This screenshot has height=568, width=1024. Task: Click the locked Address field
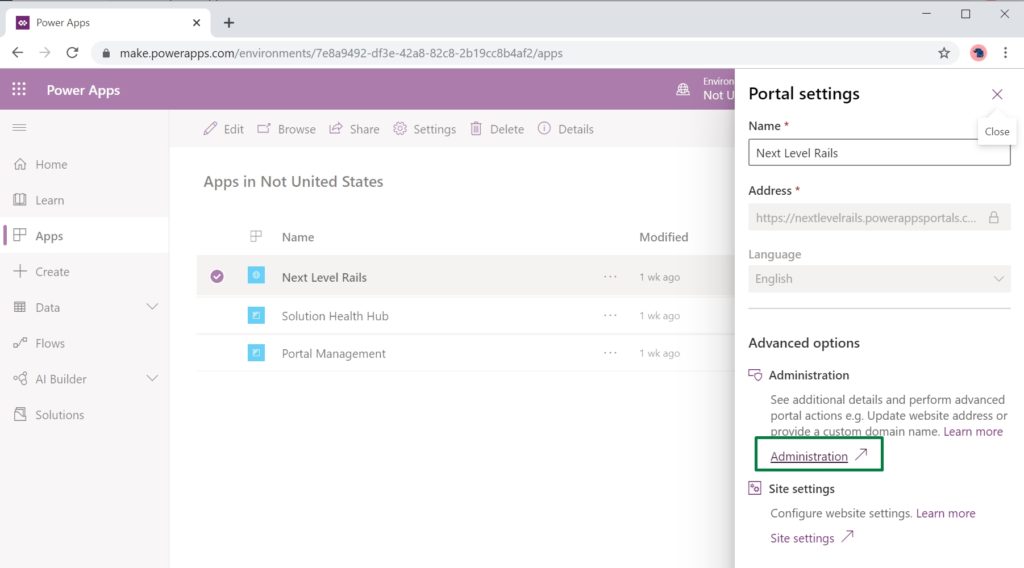point(879,217)
